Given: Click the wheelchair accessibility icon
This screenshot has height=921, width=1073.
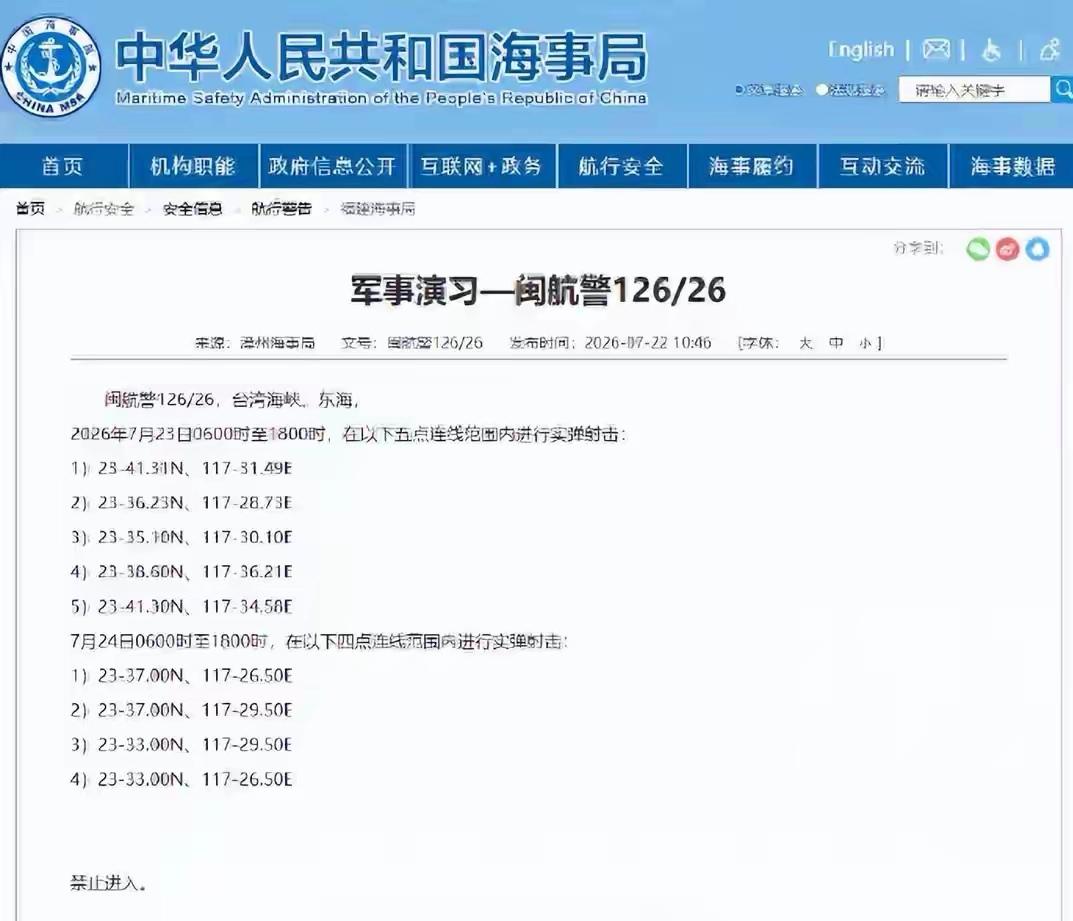Looking at the screenshot, I should pyautogui.click(x=991, y=50).
